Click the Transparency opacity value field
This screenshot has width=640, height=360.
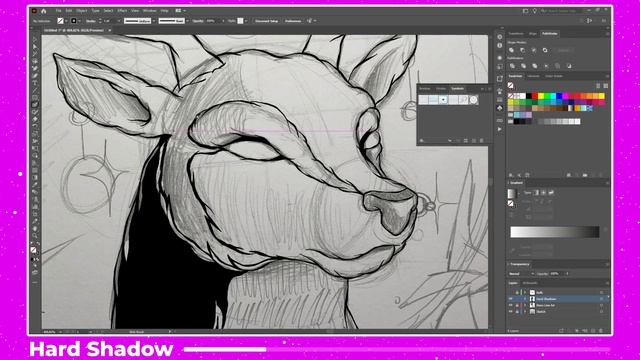(x=555, y=273)
